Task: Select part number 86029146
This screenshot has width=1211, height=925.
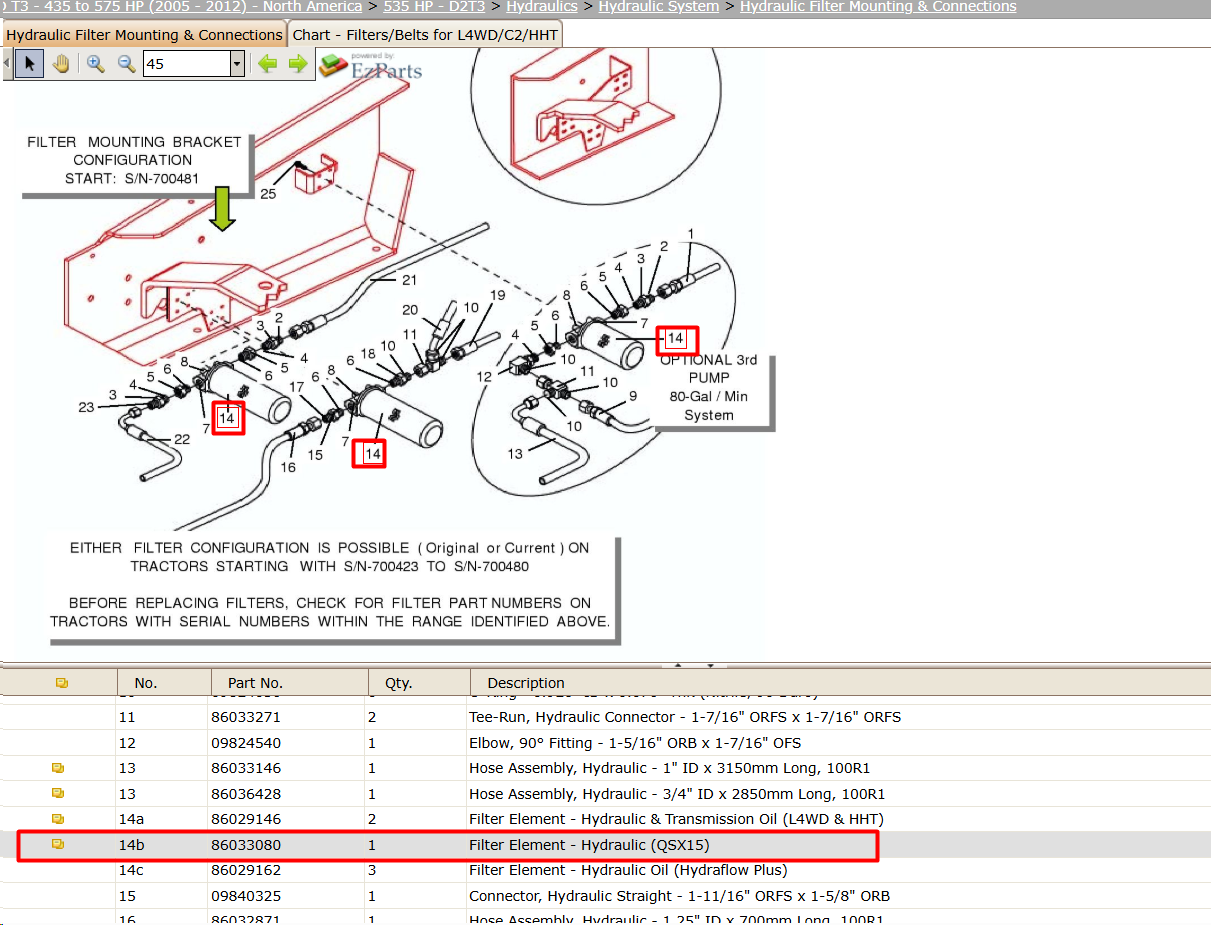Action: pyautogui.click(x=245, y=819)
